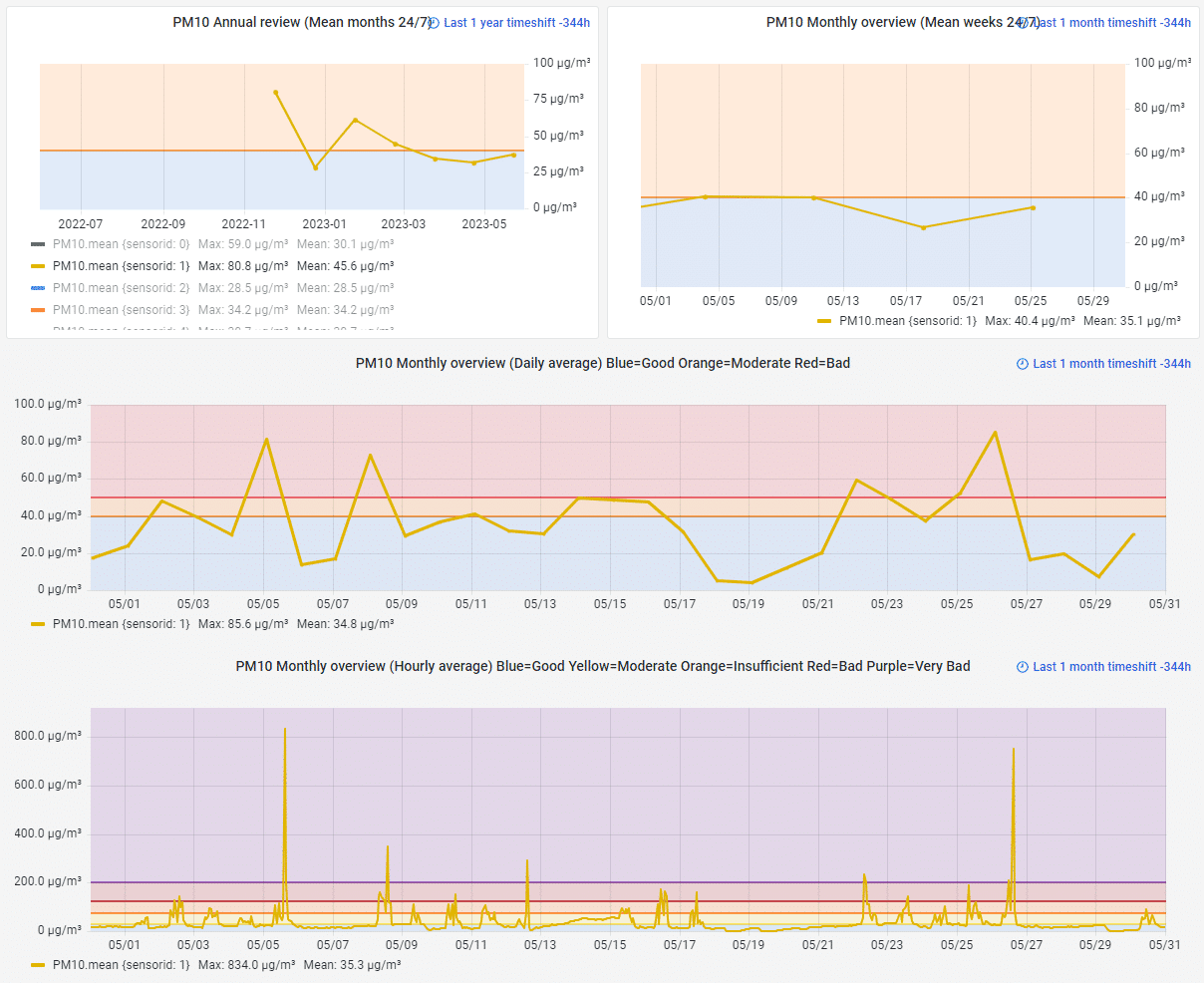This screenshot has height=983, width=1204.
Task: Click the 75 µg/m³ y-axis label in Annual chart
Action: tap(558, 99)
